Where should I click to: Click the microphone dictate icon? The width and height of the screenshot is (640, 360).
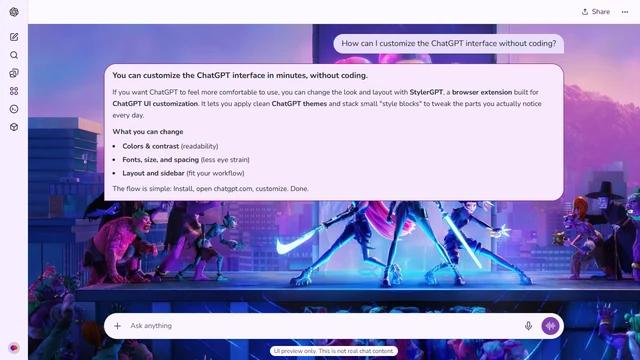click(528, 326)
